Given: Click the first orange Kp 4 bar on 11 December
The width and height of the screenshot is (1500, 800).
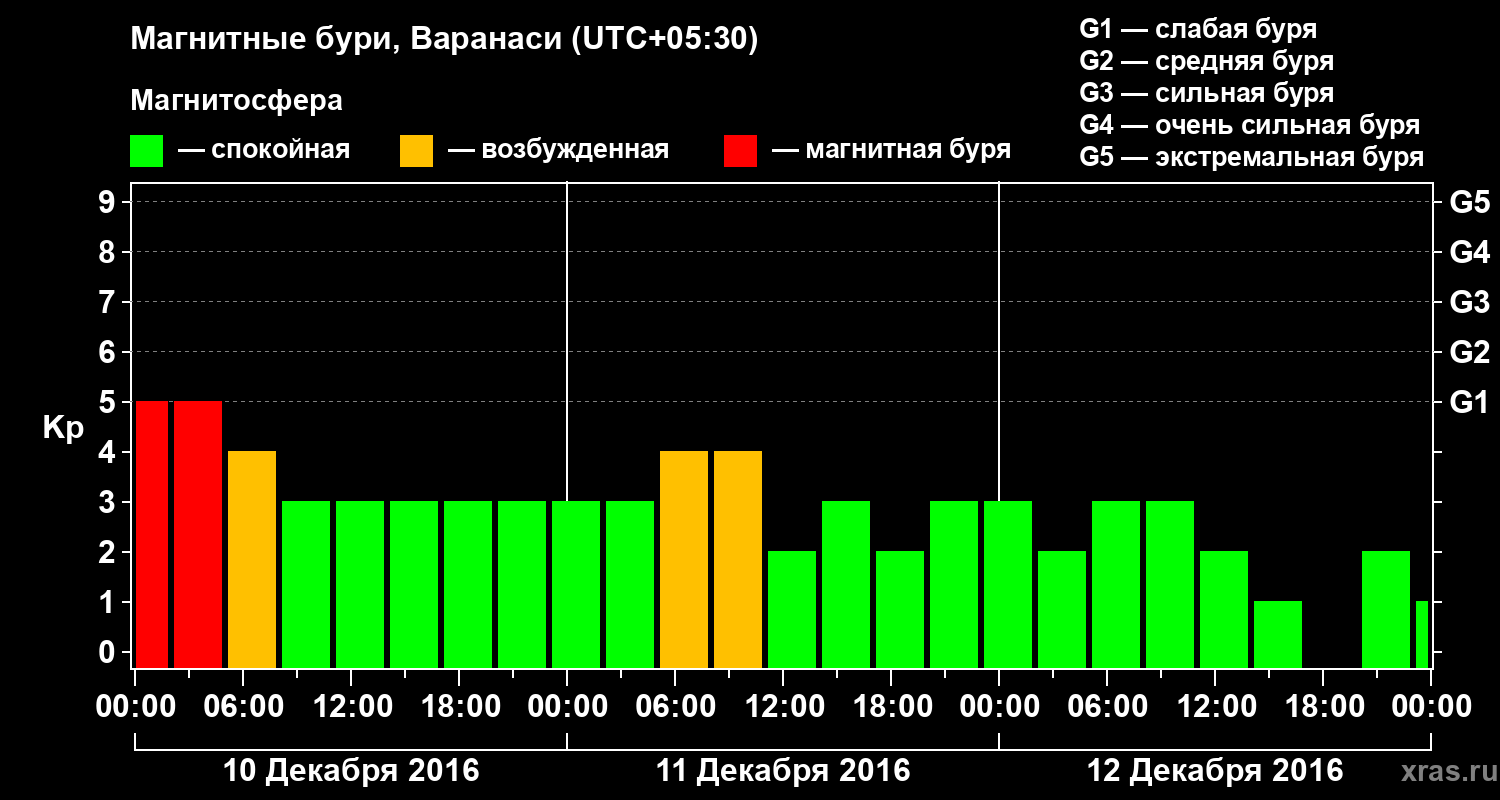Looking at the screenshot, I should (684, 559).
